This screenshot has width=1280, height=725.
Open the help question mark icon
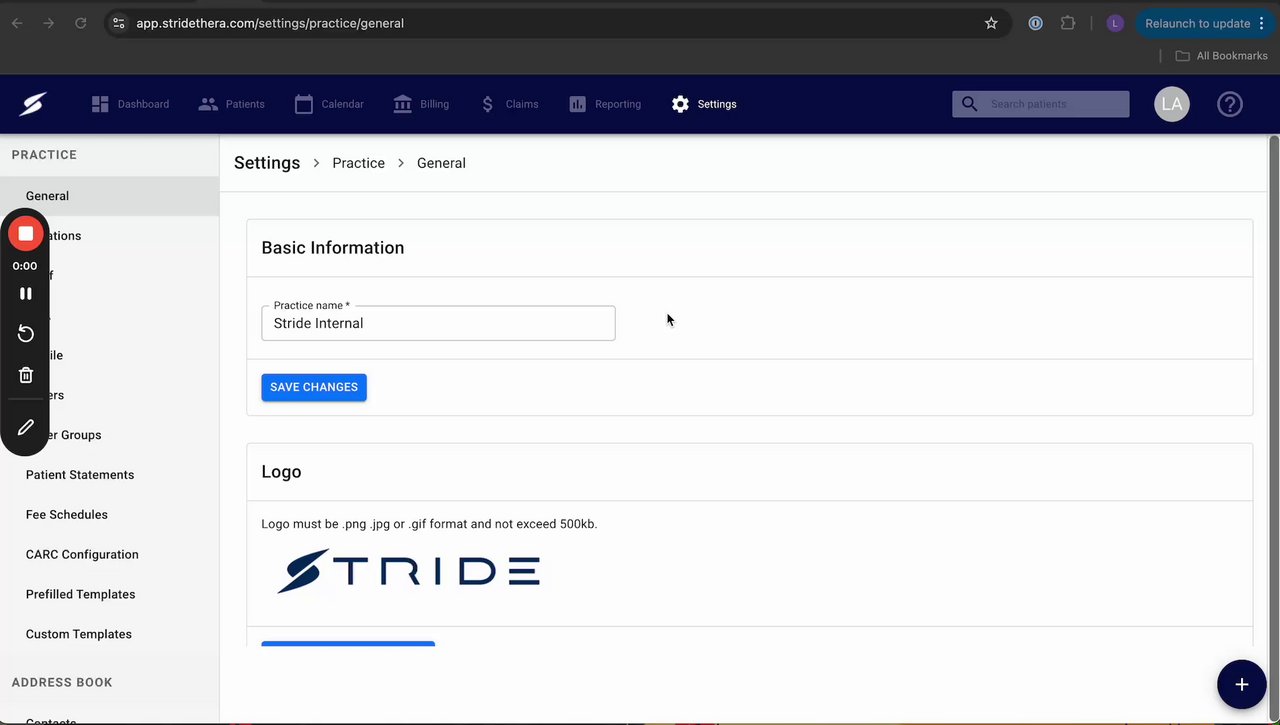point(1230,104)
